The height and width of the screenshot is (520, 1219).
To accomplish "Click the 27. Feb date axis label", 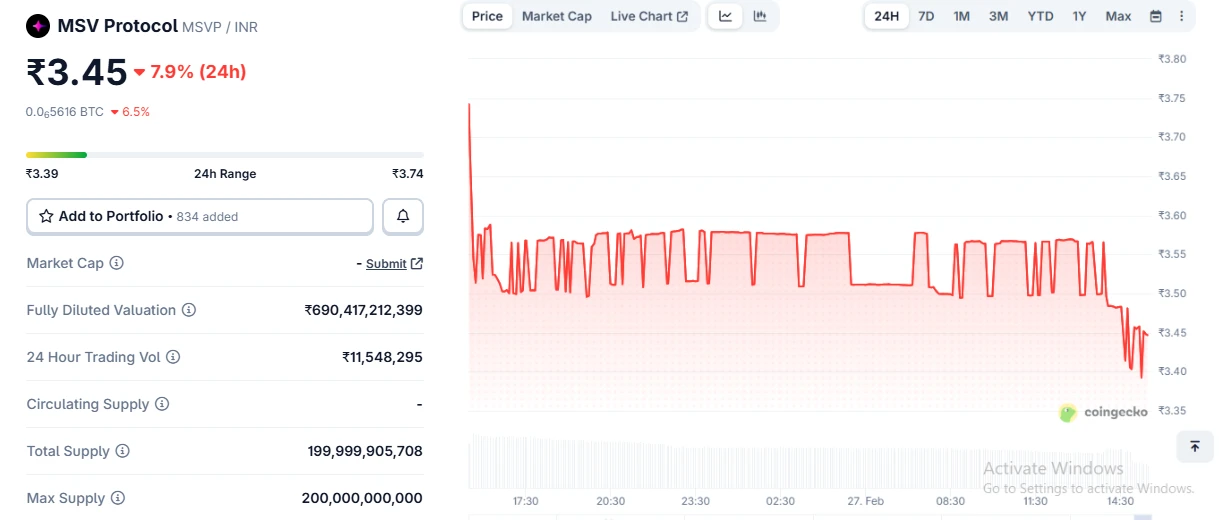I will pos(865,501).
